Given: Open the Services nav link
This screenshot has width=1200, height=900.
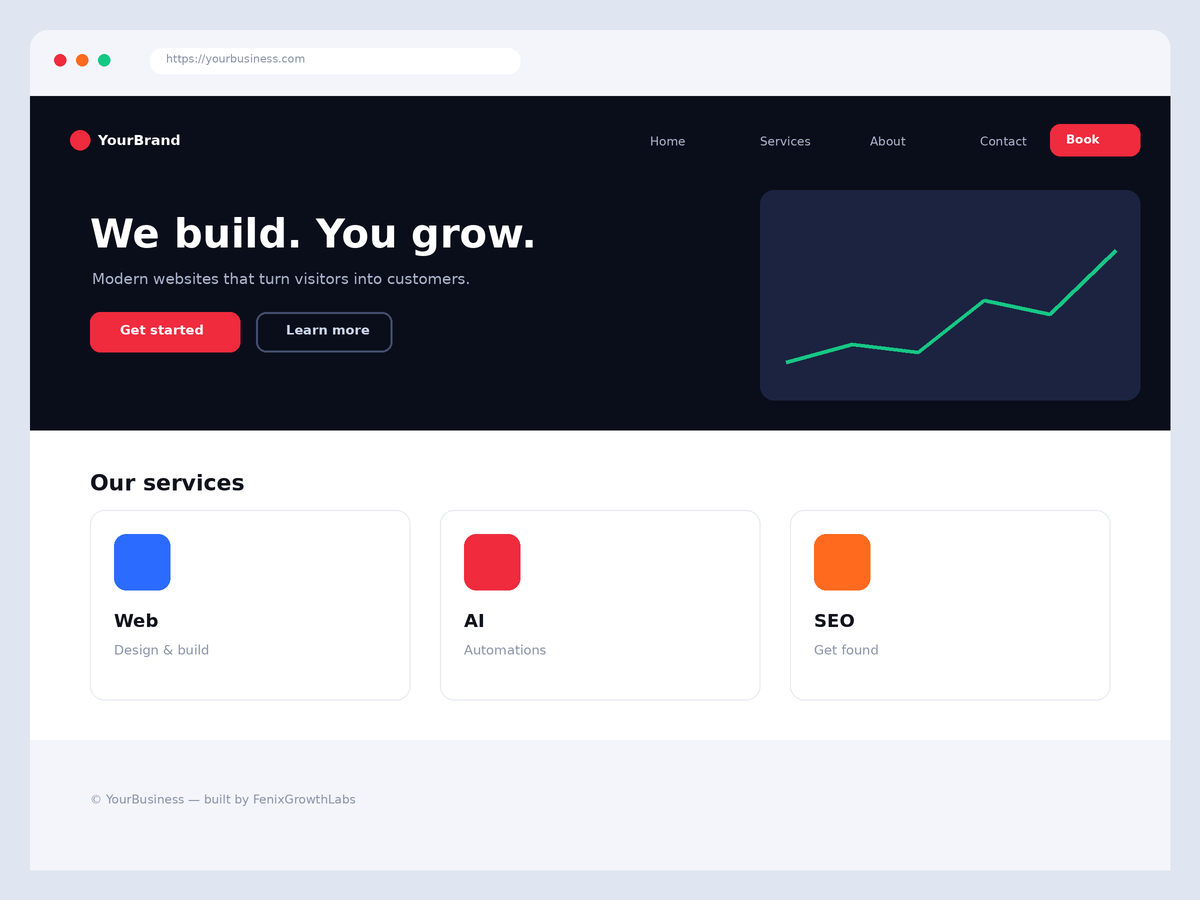Looking at the screenshot, I should 785,141.
